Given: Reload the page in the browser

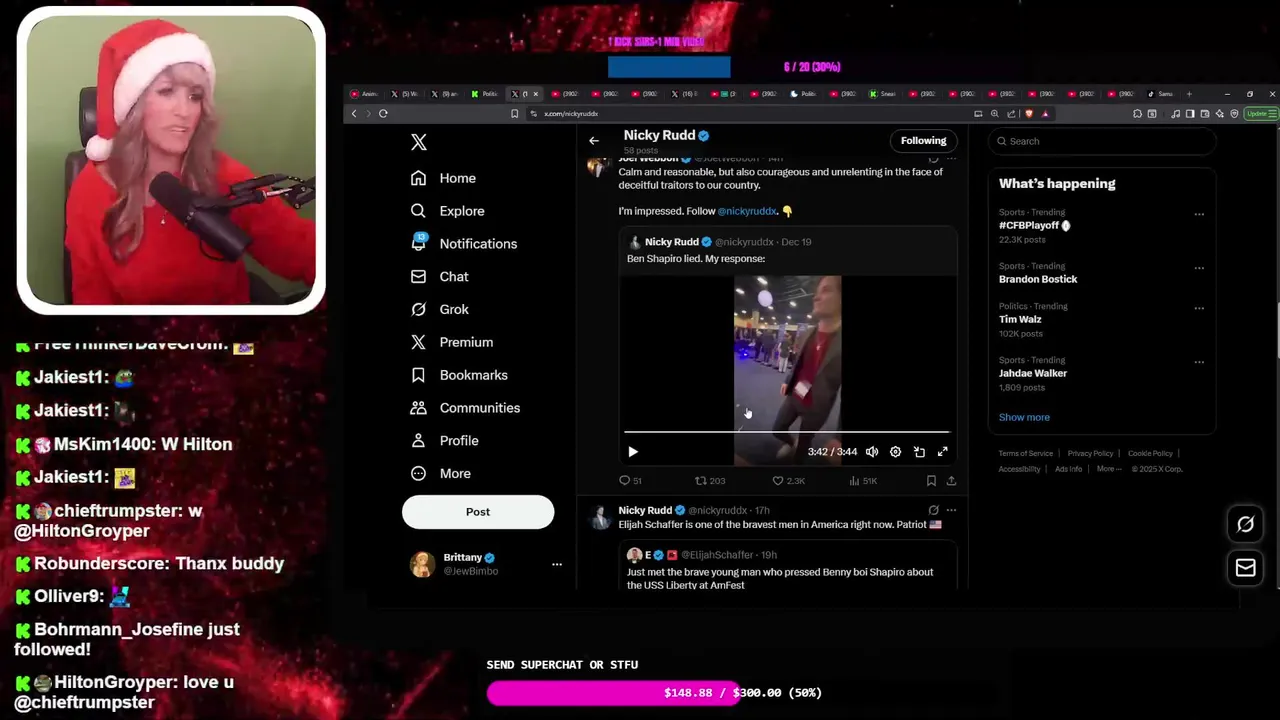Looking at the screenshot, I should (383, 114).
